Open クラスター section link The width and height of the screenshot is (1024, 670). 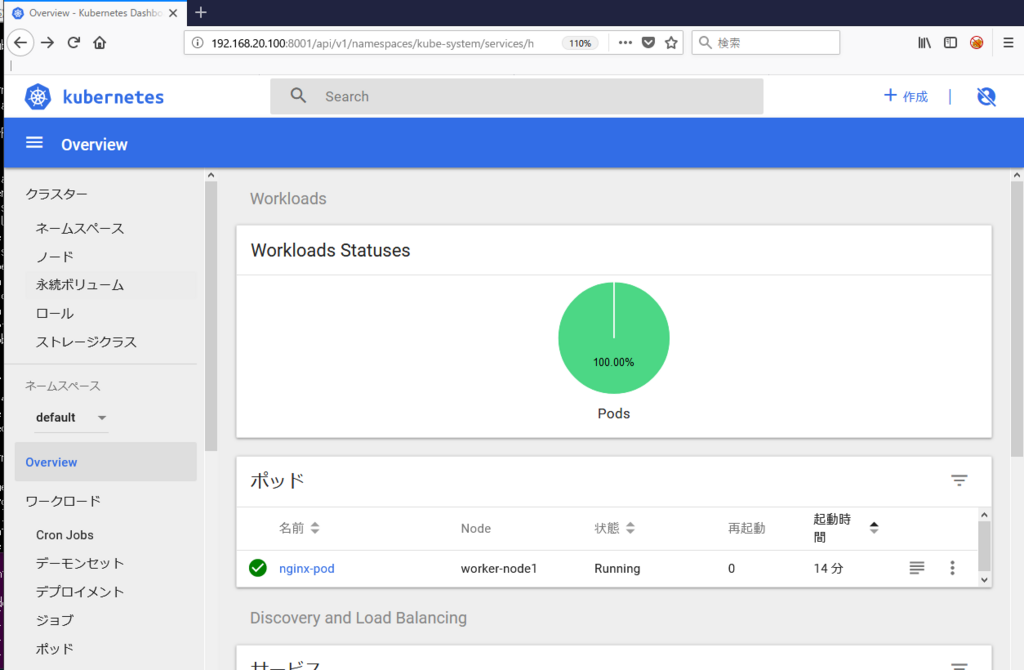pyautogui.click(x=56, y=194)
